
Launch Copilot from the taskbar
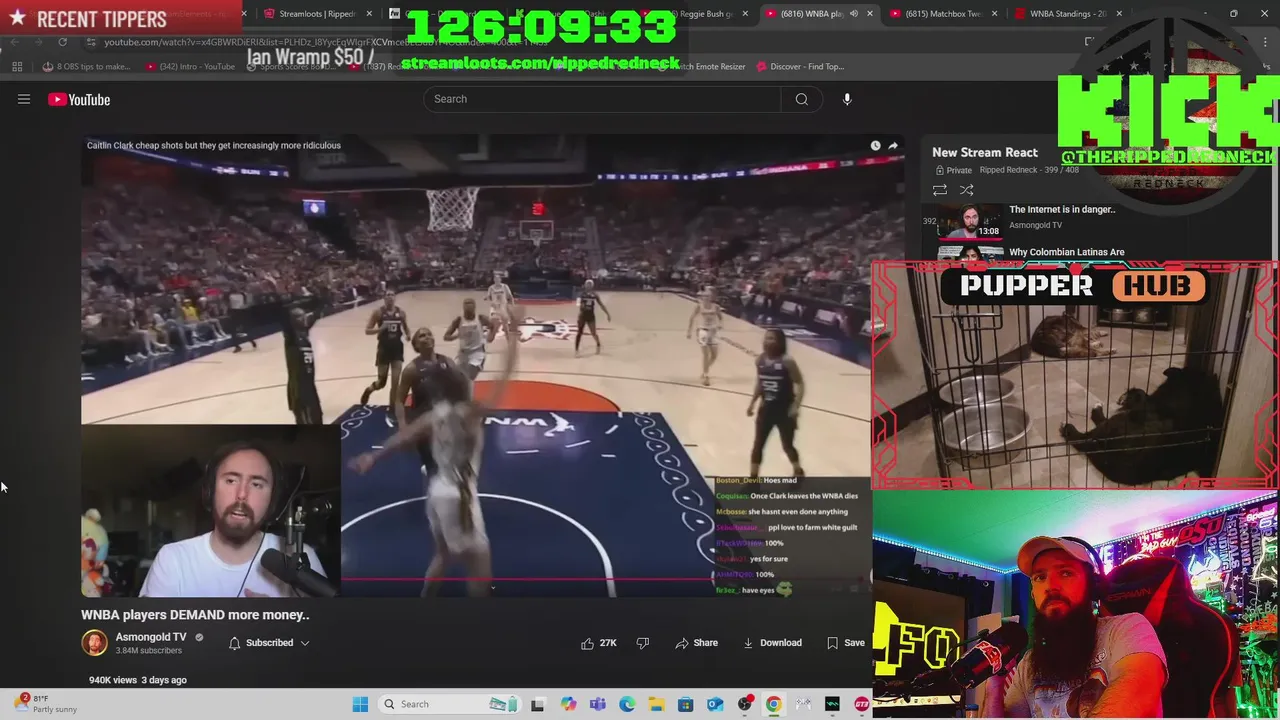coord(568,704)
